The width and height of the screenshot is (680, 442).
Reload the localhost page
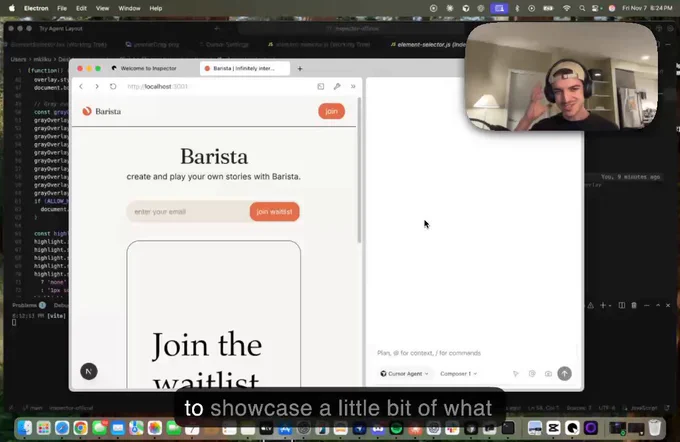(113, 87)
